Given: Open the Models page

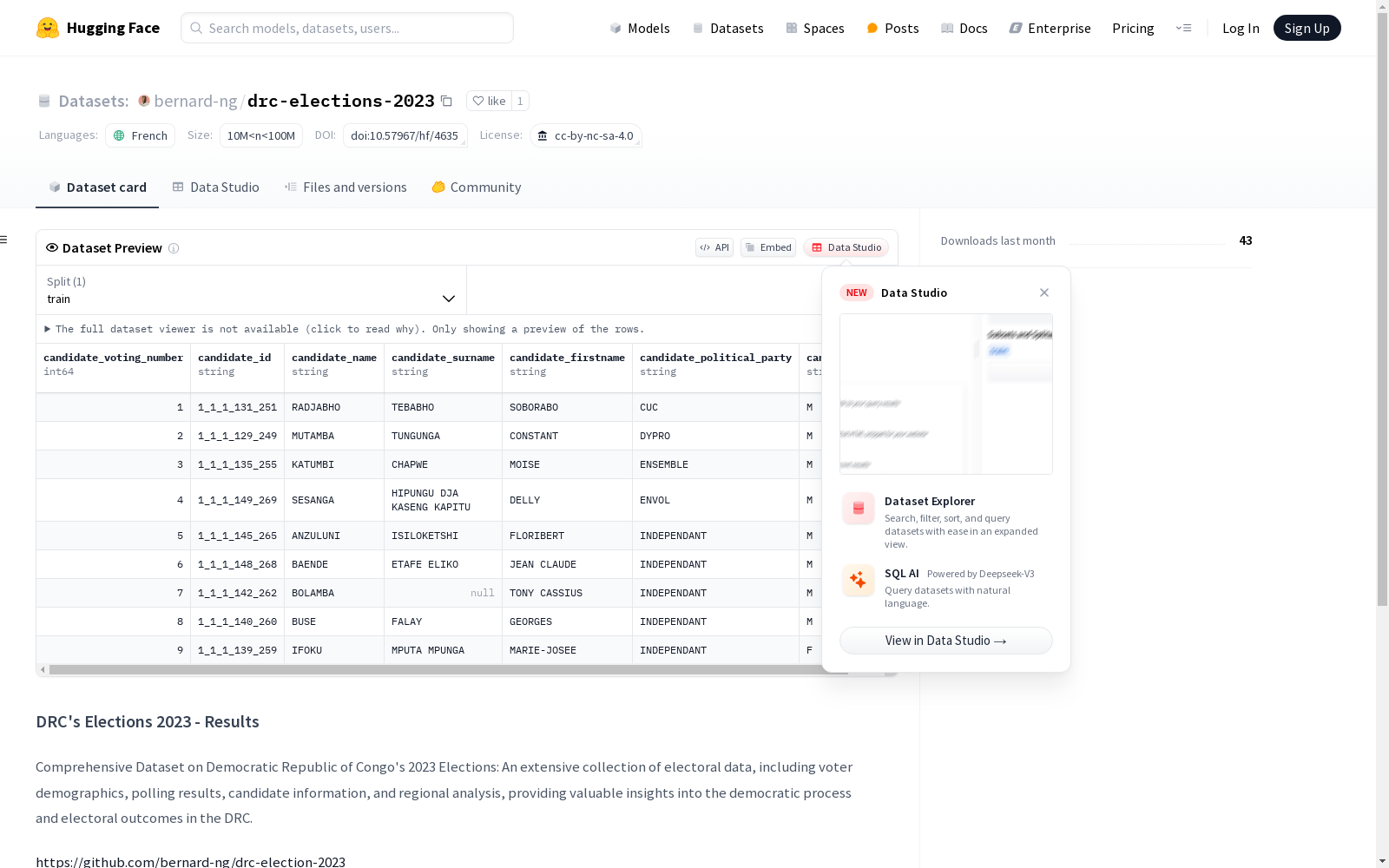Looking at the screenshot, I should 640,28.
